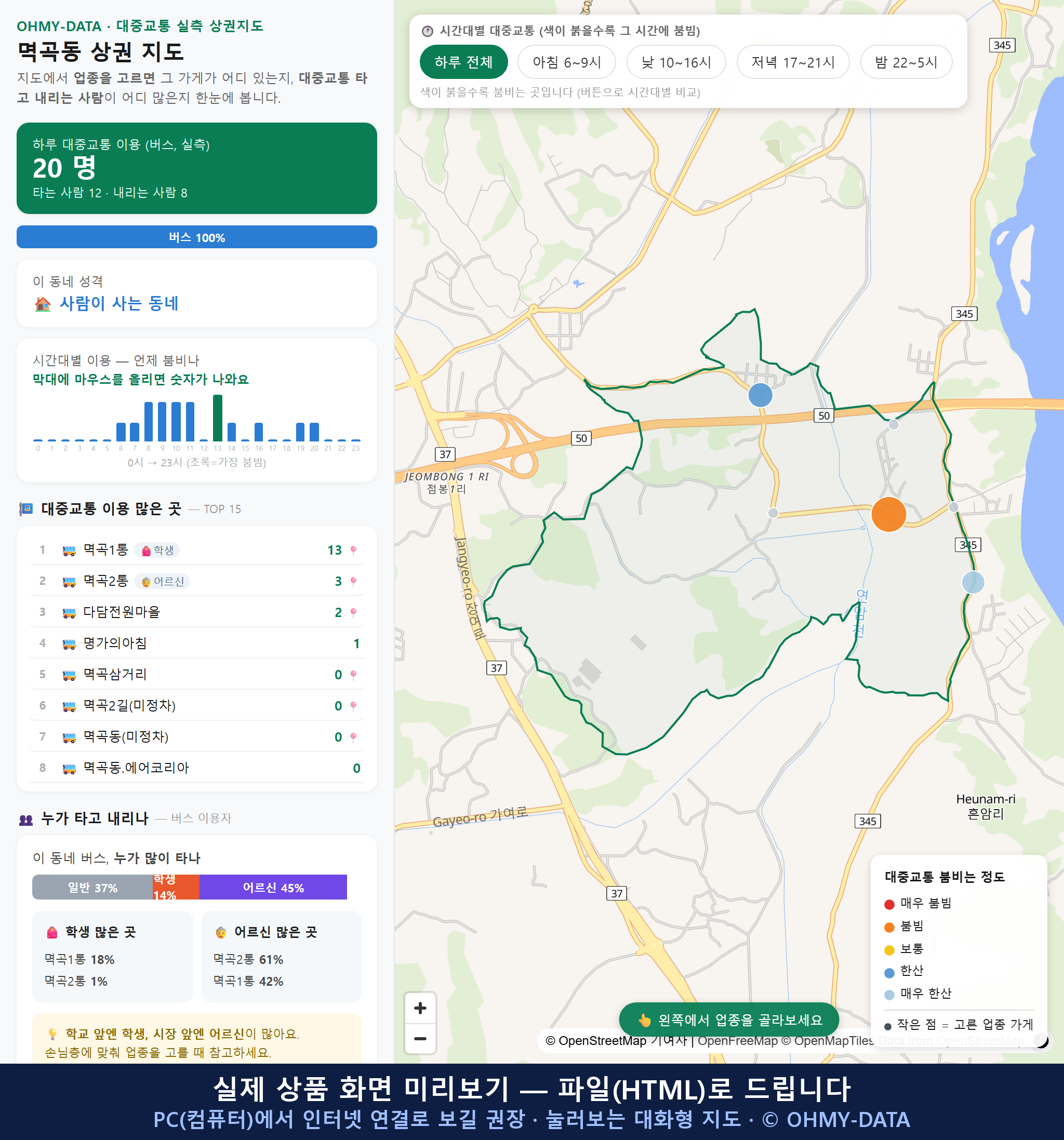Viewport: 1064px width, 1140px height.
Task: Click the map pin icon for 멱곡삼거리
Action: [x=353, y=675]
